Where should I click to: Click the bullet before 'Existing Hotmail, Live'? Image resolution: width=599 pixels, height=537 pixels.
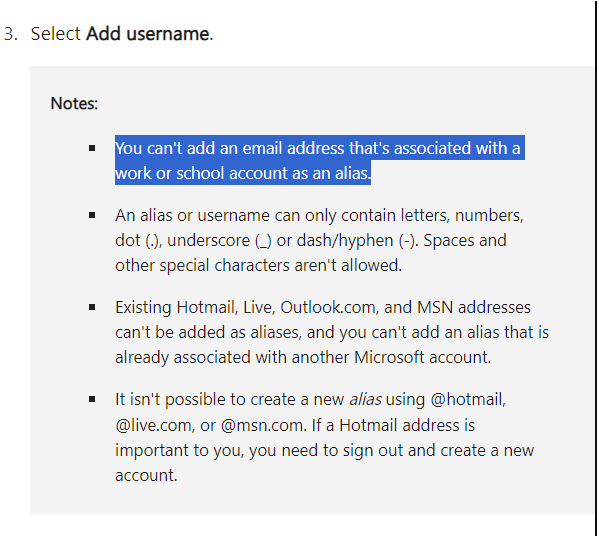(x=92, y=307)
